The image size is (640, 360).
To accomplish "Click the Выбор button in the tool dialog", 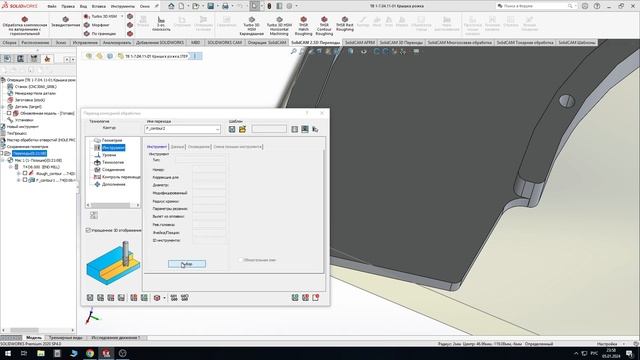I will pyautogui.click(x=187, y=264).
